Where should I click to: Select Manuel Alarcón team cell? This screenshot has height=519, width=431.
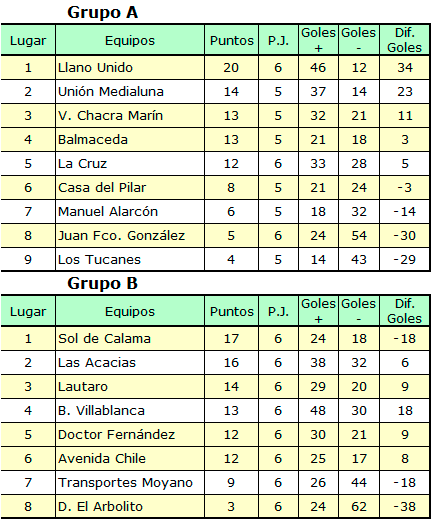point(130,212)
